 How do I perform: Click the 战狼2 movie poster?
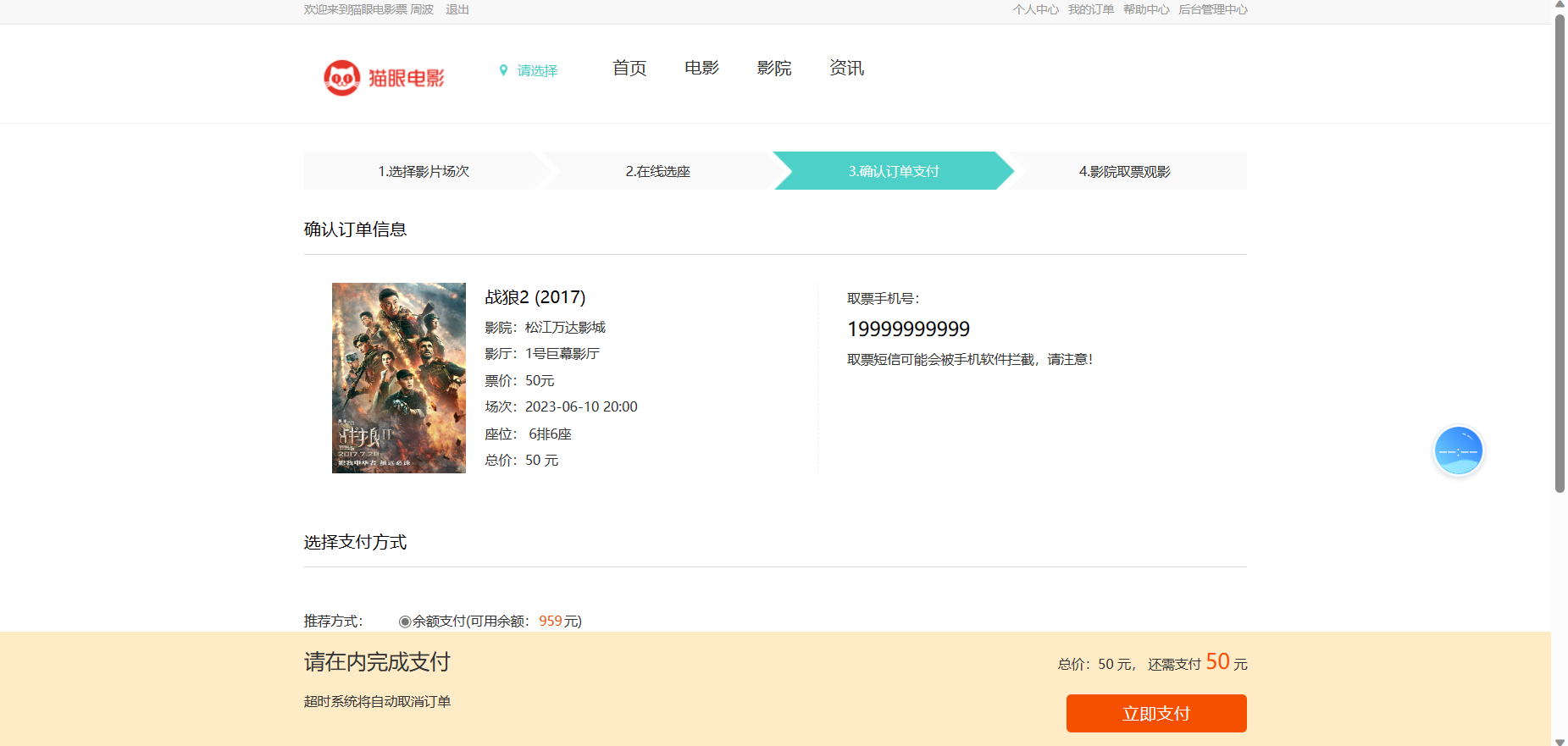pos(399,378)
